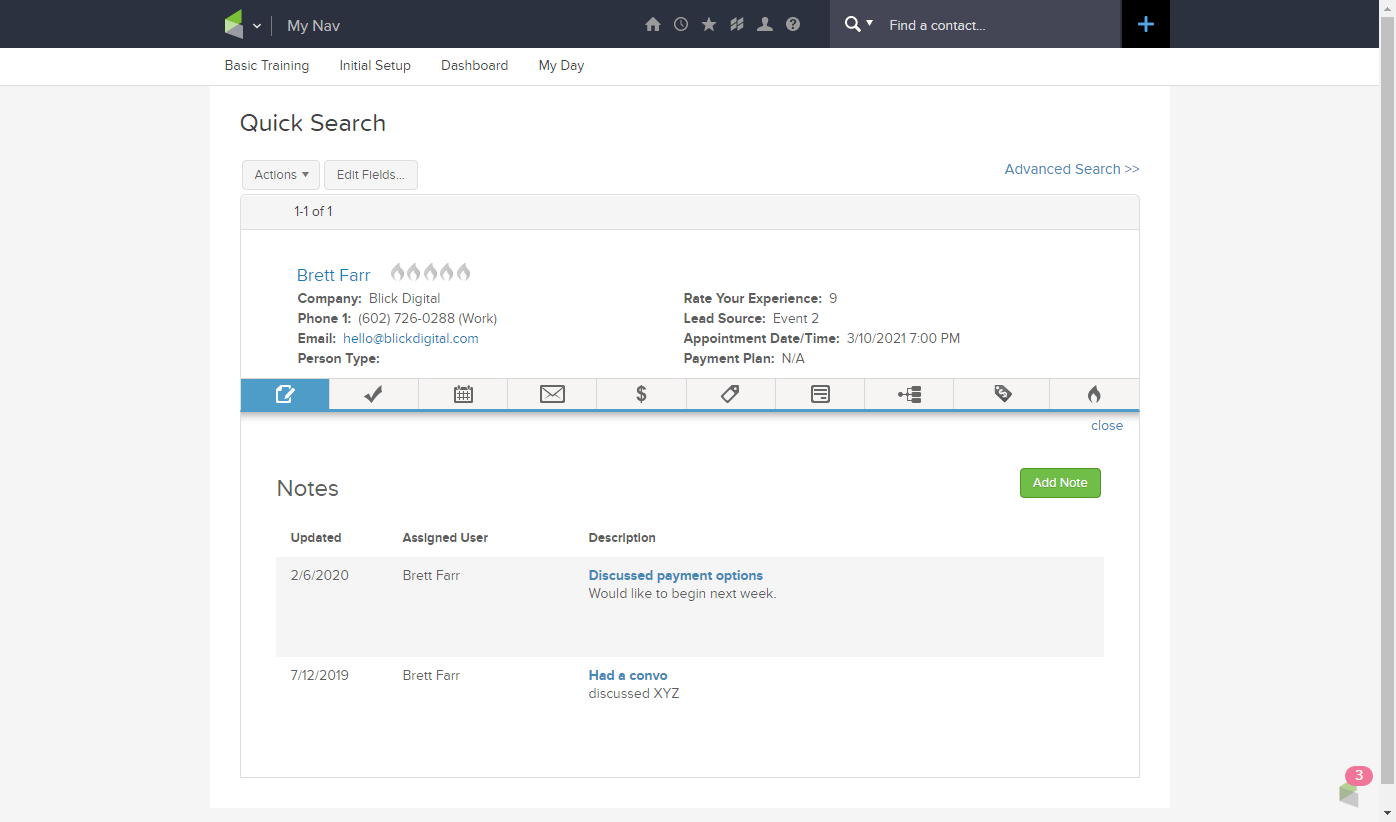The image size is (1396, 822).
Task: Open the Advanced Search link
Action: [x=1072, y=169]
